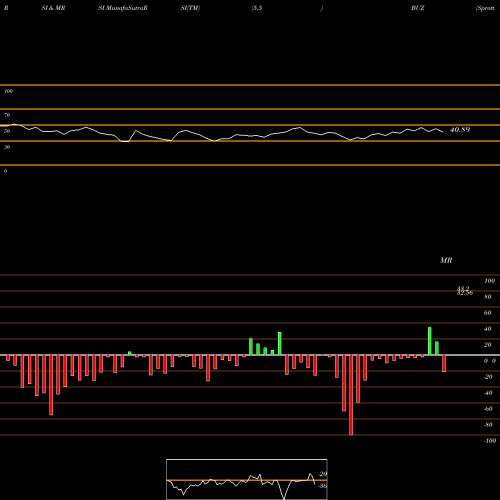Click the SI(TM) header text
This screenshot has width=500, height=500.
click(x=190, y=8)
